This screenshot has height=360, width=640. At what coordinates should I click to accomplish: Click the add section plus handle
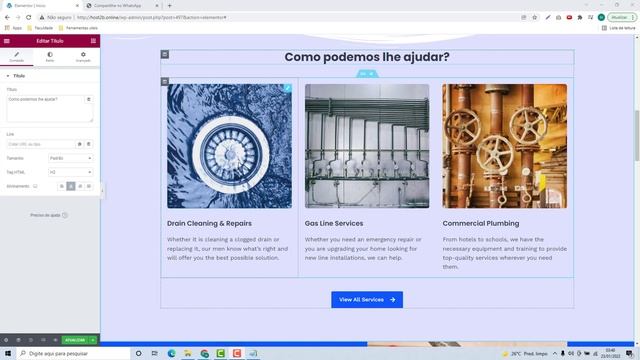[362, 73]
